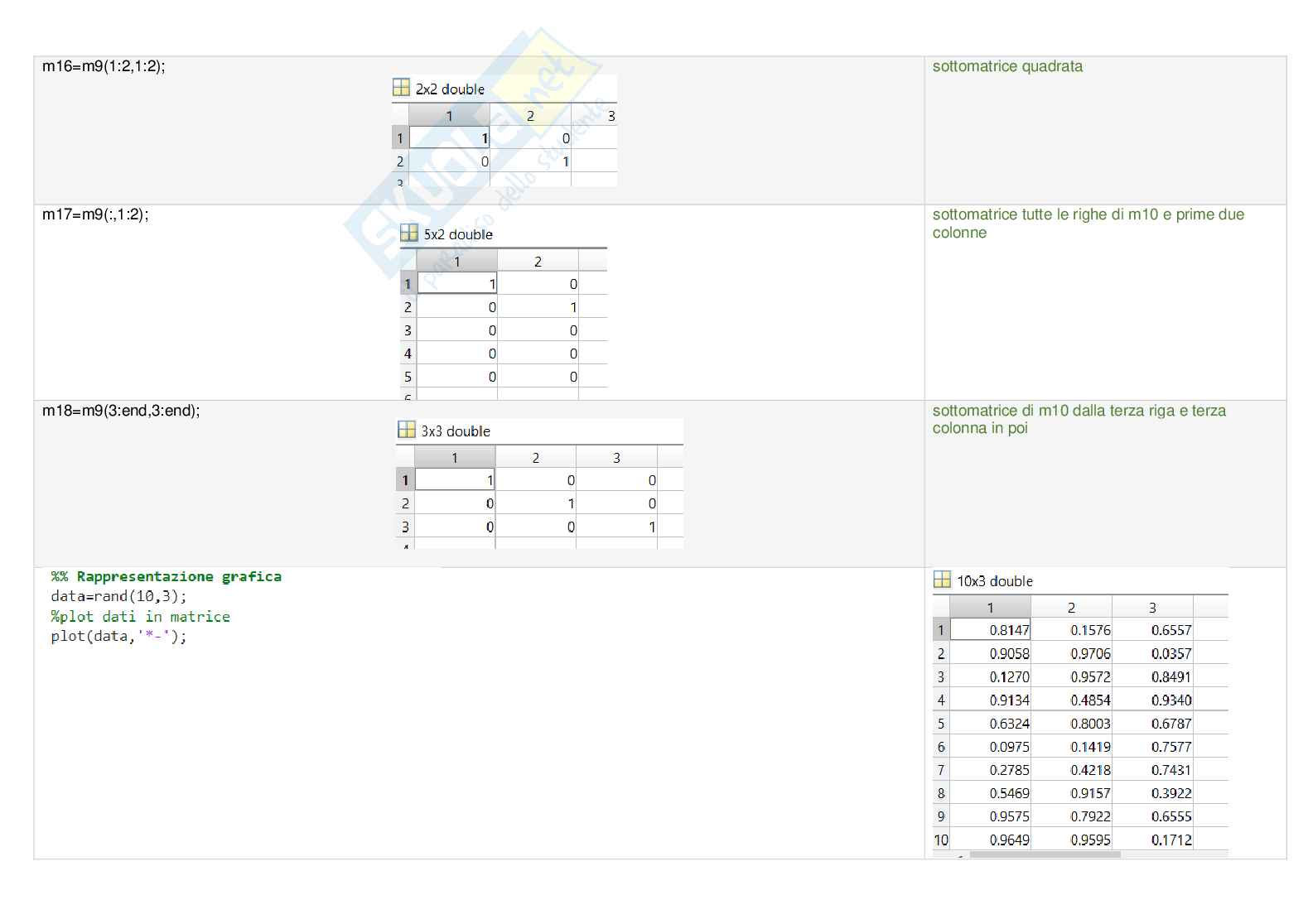Select column 1 header in 2x2 table

[449, 116]
